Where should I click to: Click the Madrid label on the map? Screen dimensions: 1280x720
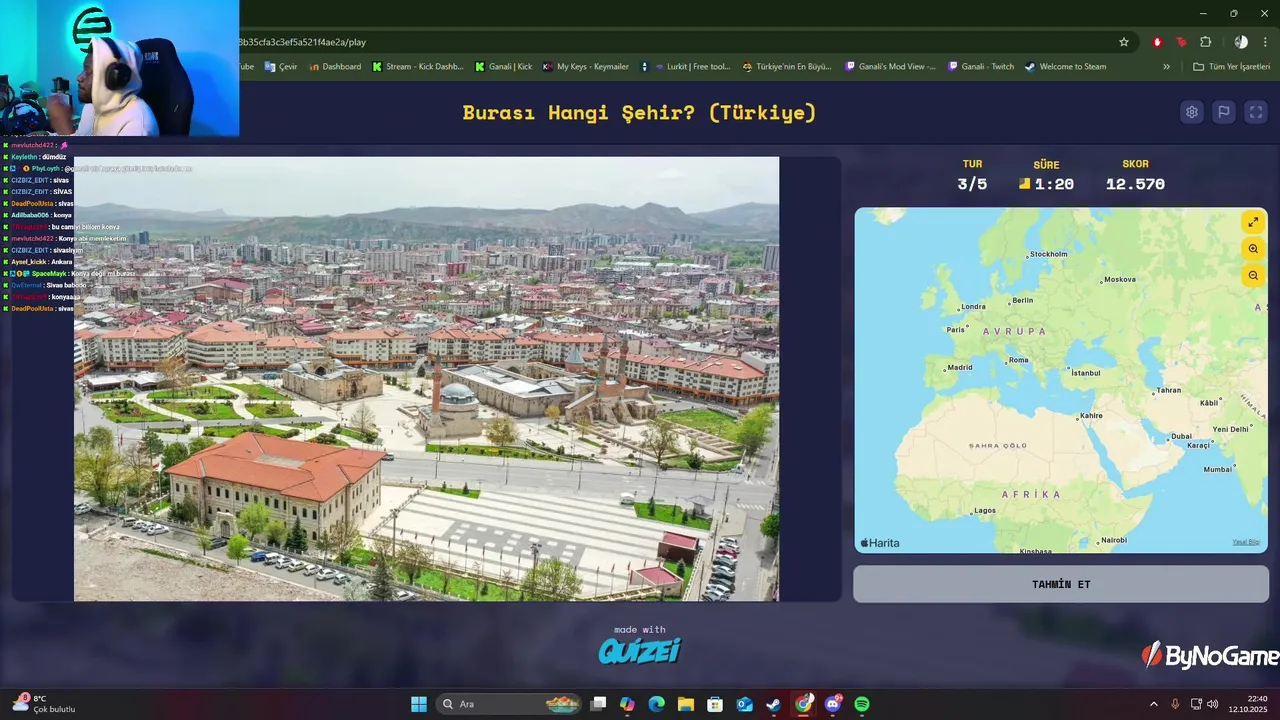(960, 367)
